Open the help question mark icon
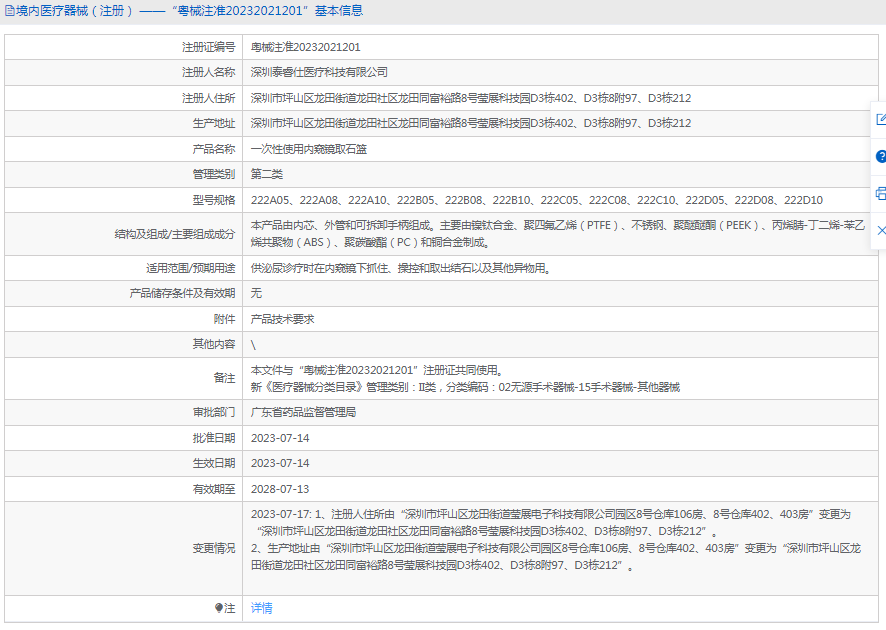 (x=880, y=157)
